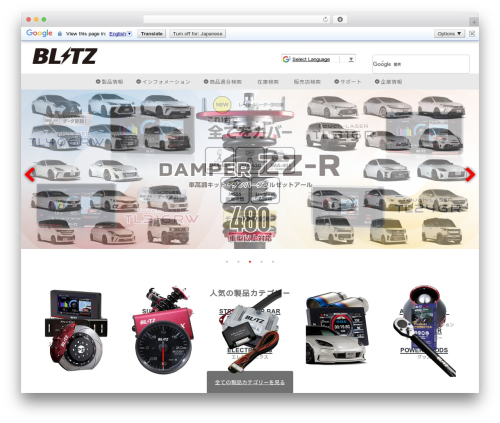Select the first carousel dot
This screenshot has height=423, width=500.
[227, 262]
